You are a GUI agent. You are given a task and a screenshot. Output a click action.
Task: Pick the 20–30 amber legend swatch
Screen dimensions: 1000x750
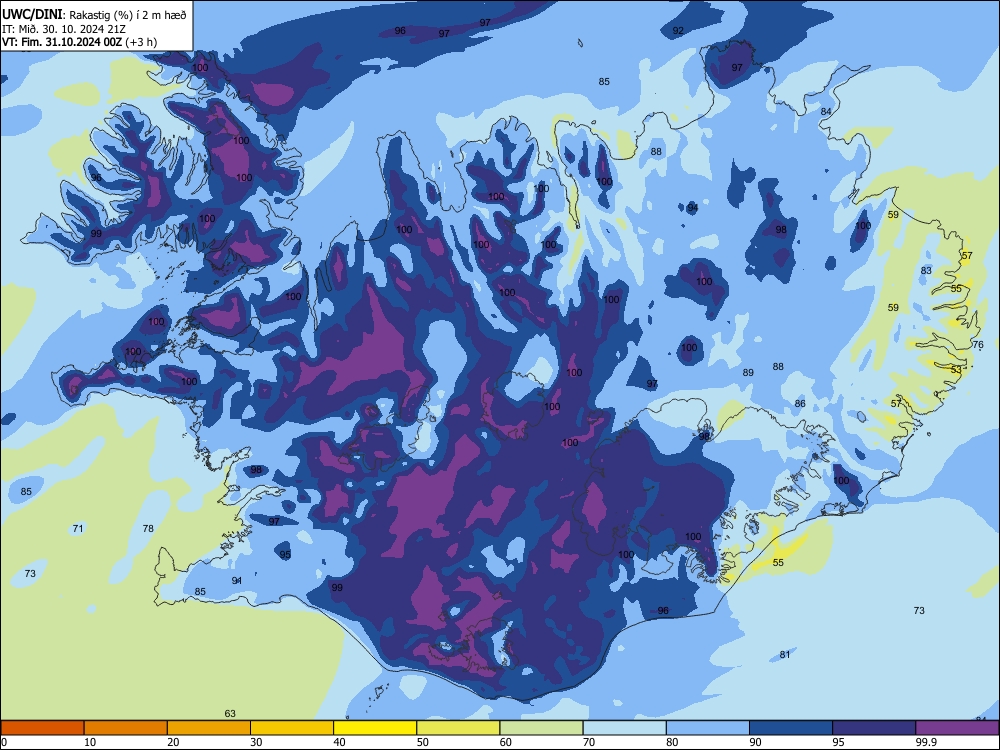tap(209, 728)
